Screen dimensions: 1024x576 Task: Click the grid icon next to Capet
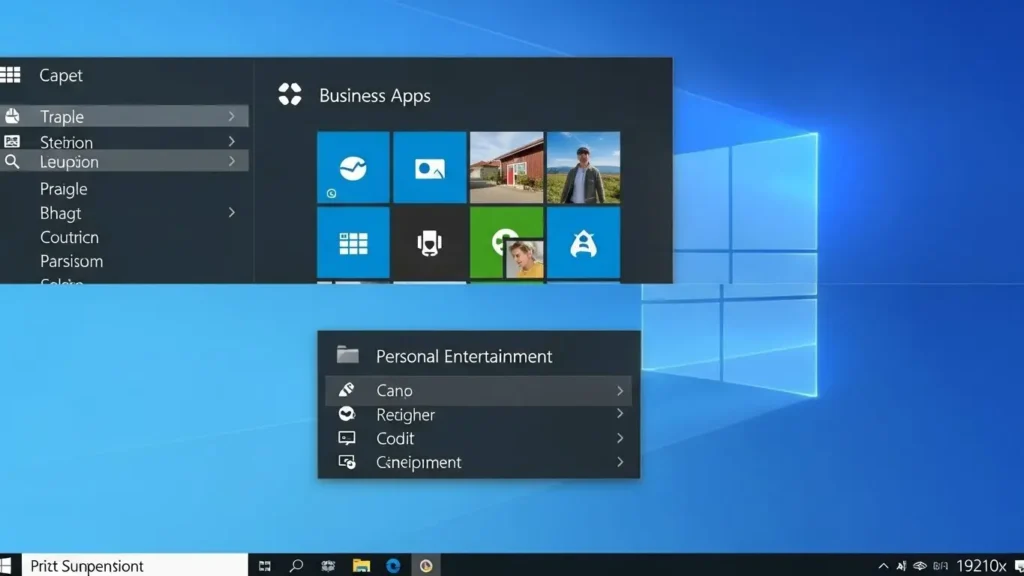(x=11, y=75)
